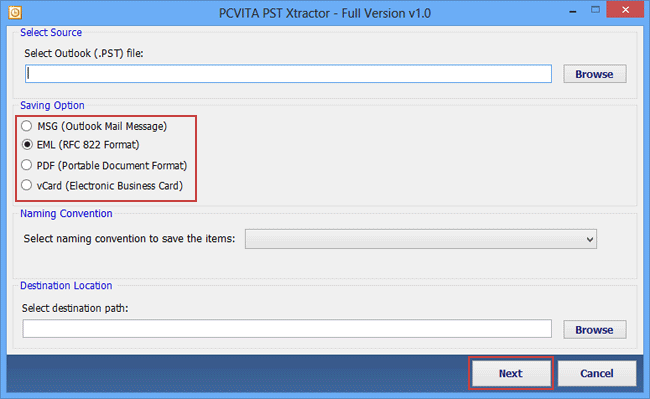Click the 'Select destination path:' label
650x399 pixels.
click(x=75, y=308)
